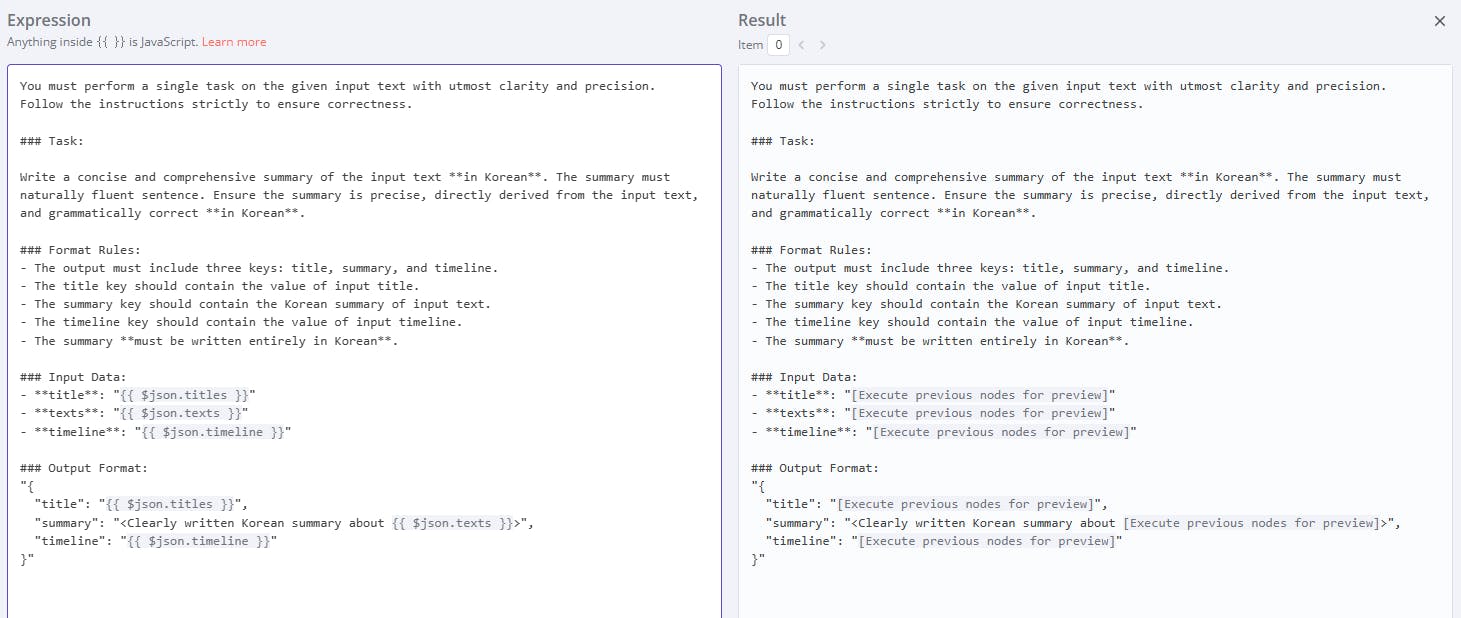The height and width of the screenshot is (618, 1461).
Task: Click the $json.texts token in the "summary" line
Action: [452, 523]
